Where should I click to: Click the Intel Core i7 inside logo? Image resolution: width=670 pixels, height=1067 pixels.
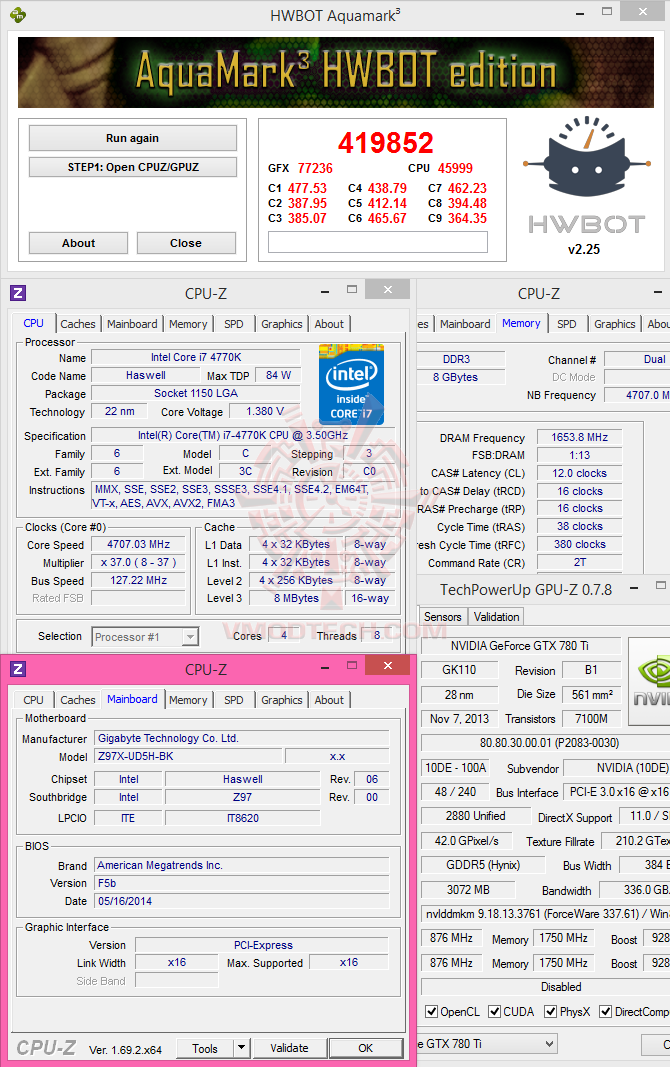[352, 384]
